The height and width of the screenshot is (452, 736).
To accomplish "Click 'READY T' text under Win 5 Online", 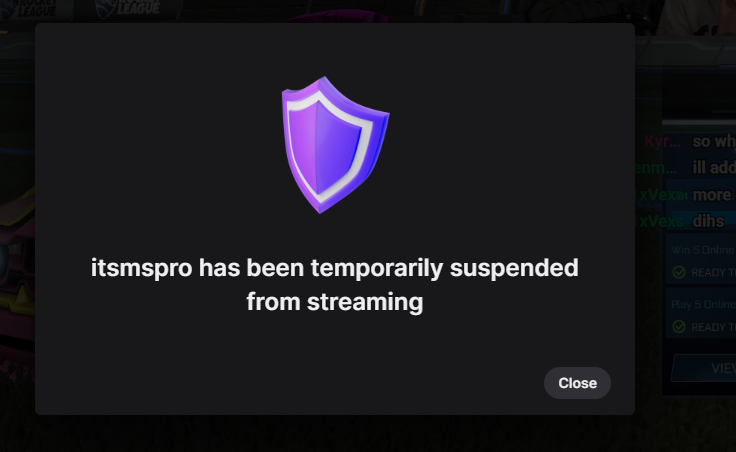I will point(713,273).
